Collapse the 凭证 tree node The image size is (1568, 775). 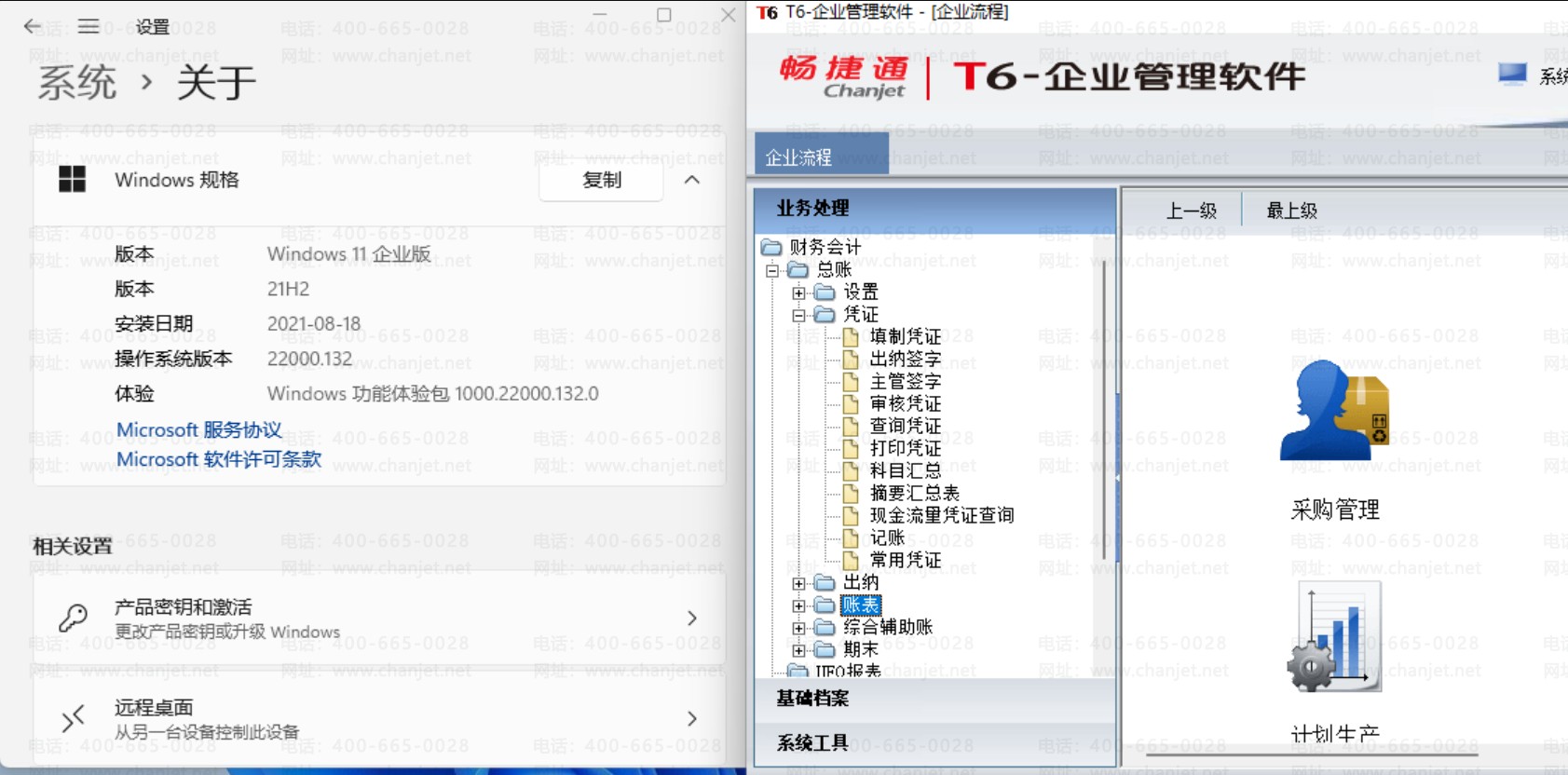798,315
